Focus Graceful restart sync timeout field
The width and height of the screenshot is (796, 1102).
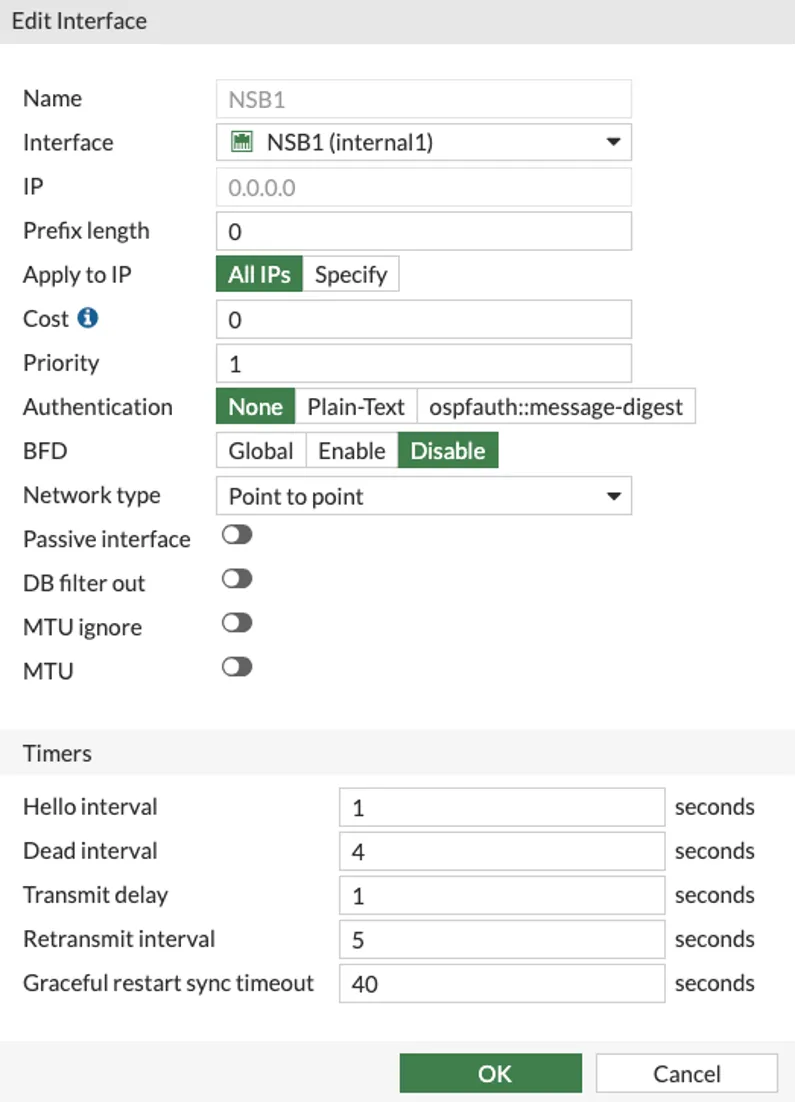(x=502, y=983)
